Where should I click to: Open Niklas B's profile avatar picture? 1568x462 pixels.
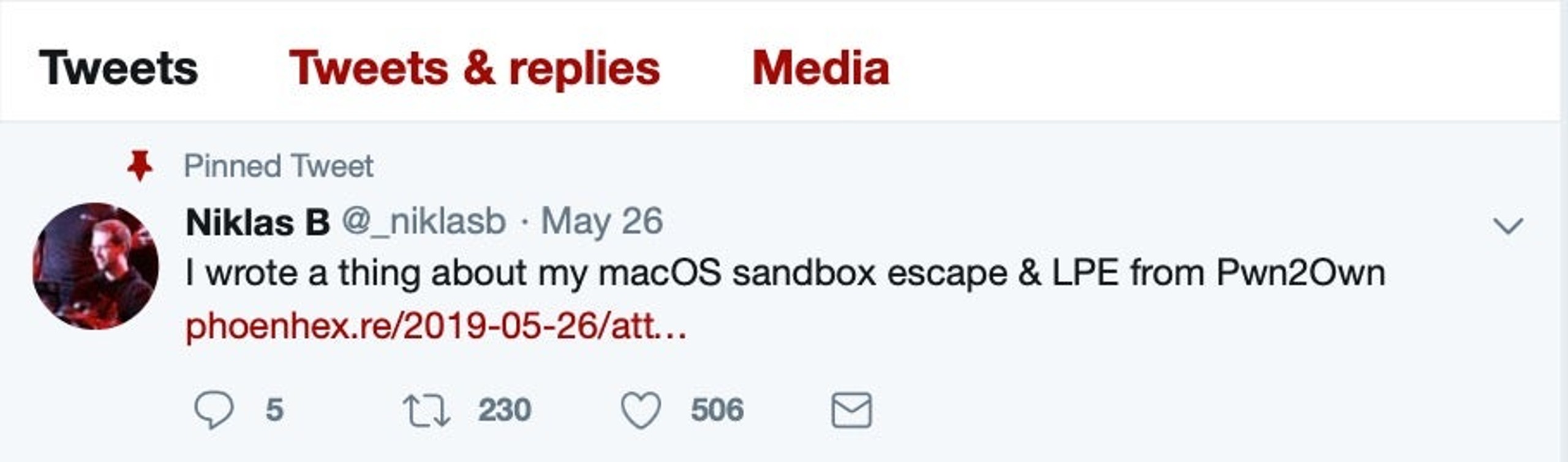96,266
